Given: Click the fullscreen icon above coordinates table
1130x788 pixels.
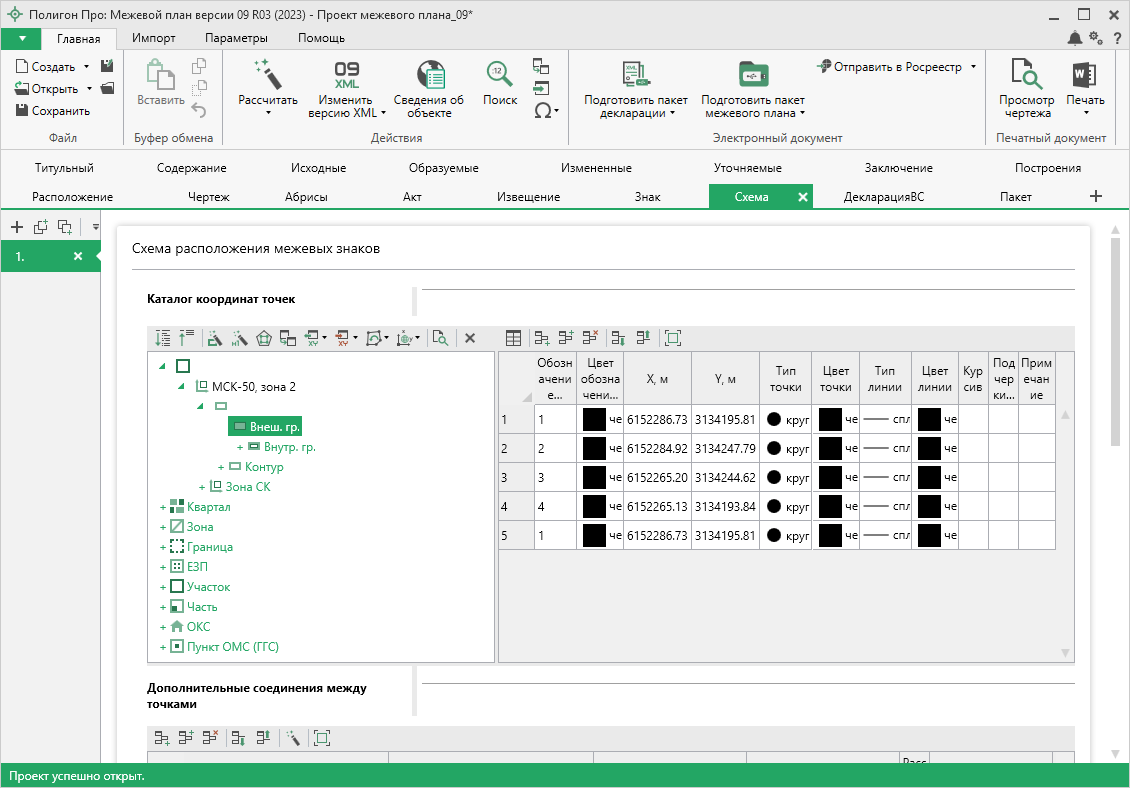Looking at the screenshot, I should (x=672, y=338).
